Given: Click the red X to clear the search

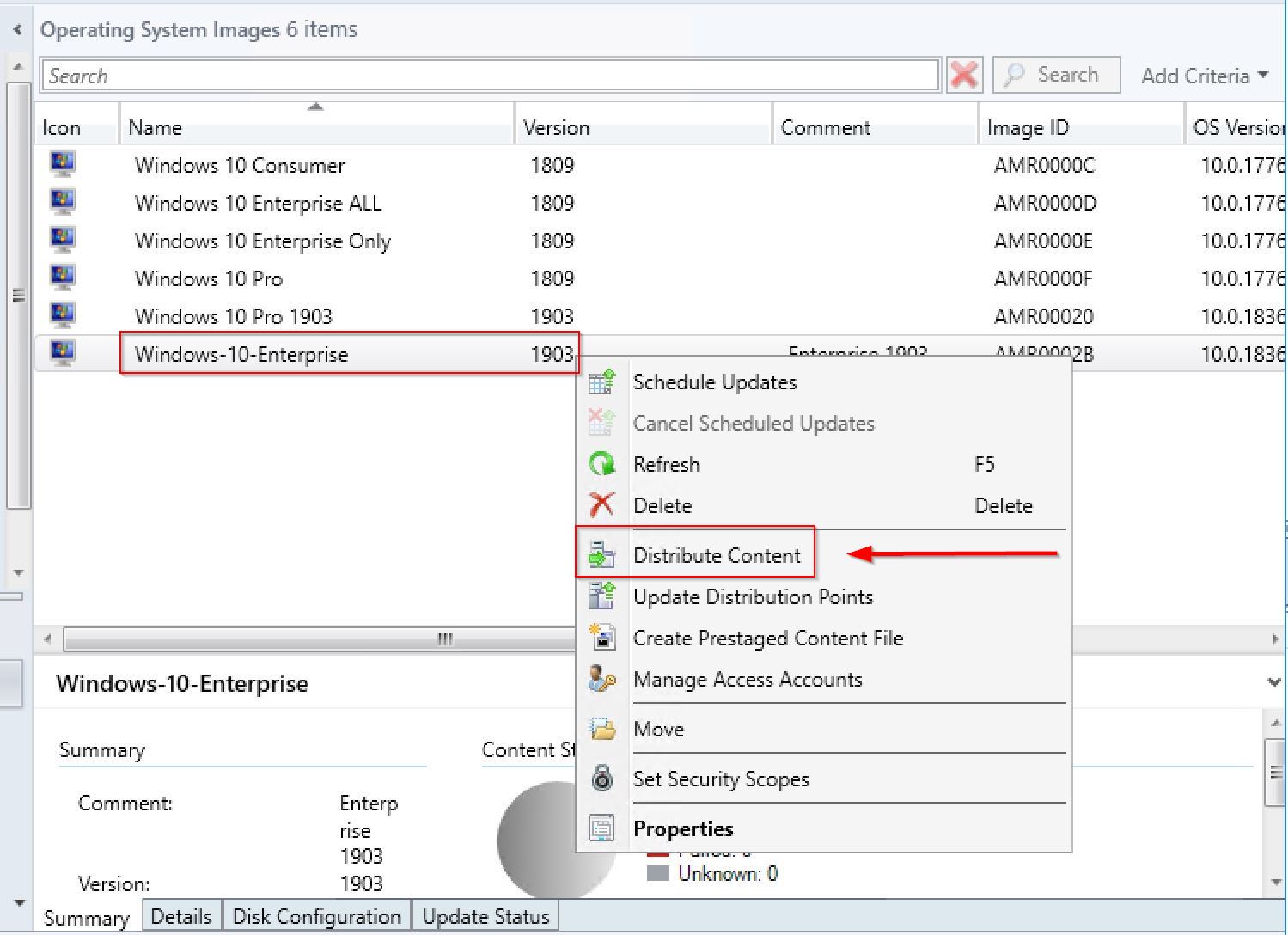Looking at the screenshot, I should 964,75.
